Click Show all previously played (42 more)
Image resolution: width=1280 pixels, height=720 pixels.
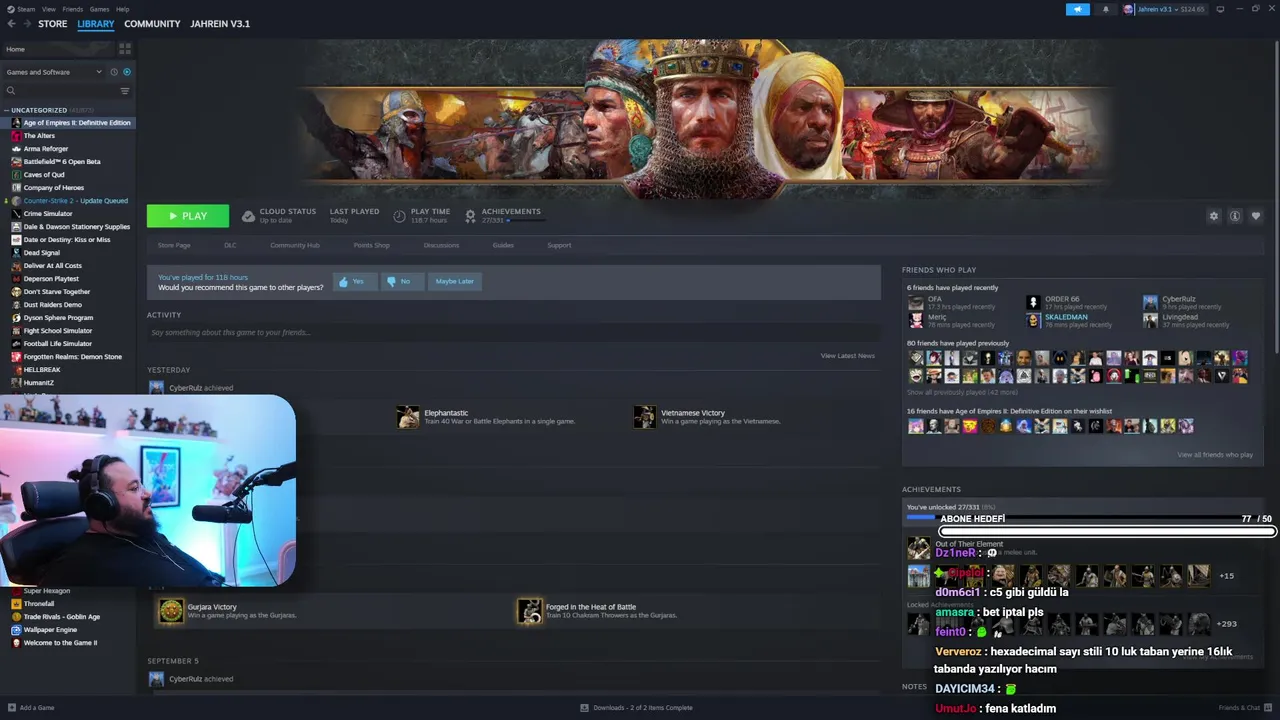(962, 393)
